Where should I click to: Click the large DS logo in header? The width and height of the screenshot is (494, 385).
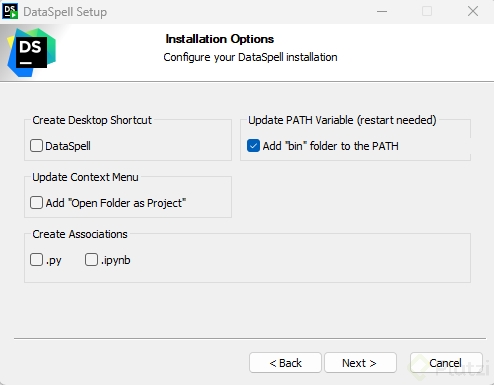[x=32, y=53]
